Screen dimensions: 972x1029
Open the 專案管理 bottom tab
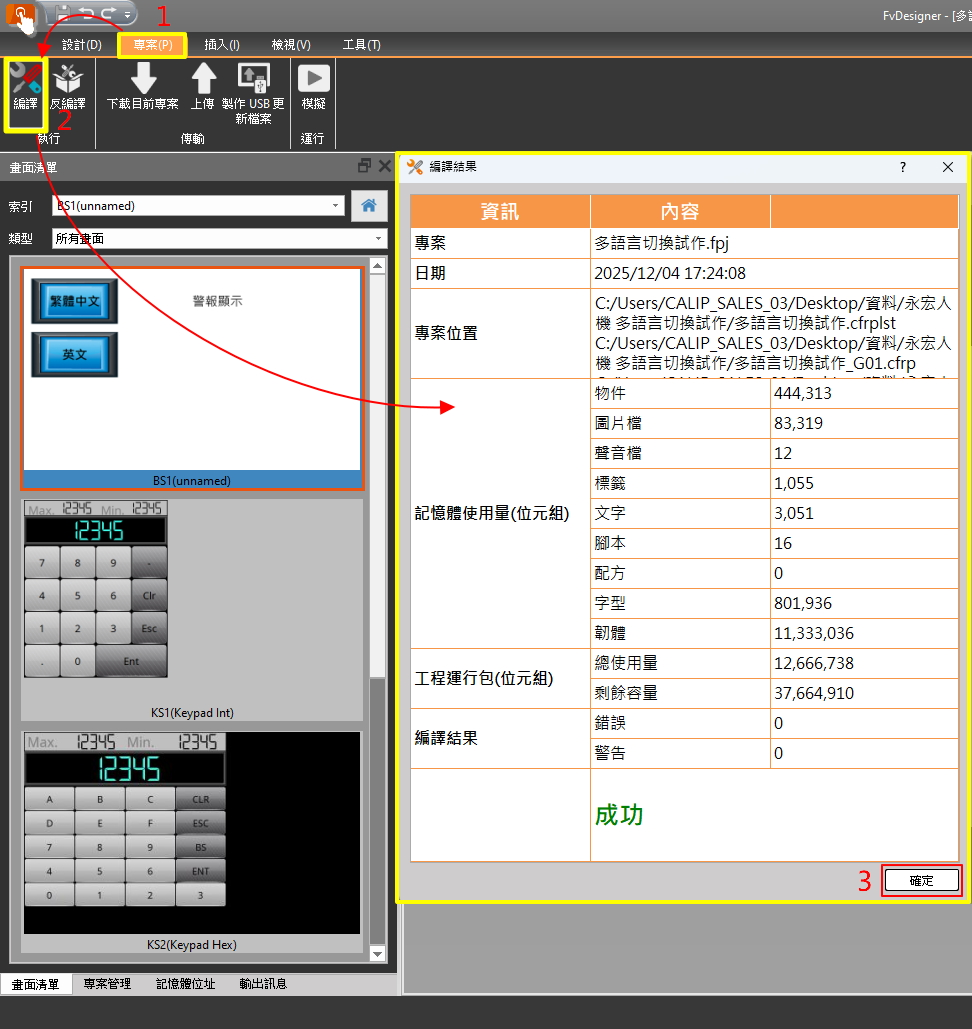point(107,984)
